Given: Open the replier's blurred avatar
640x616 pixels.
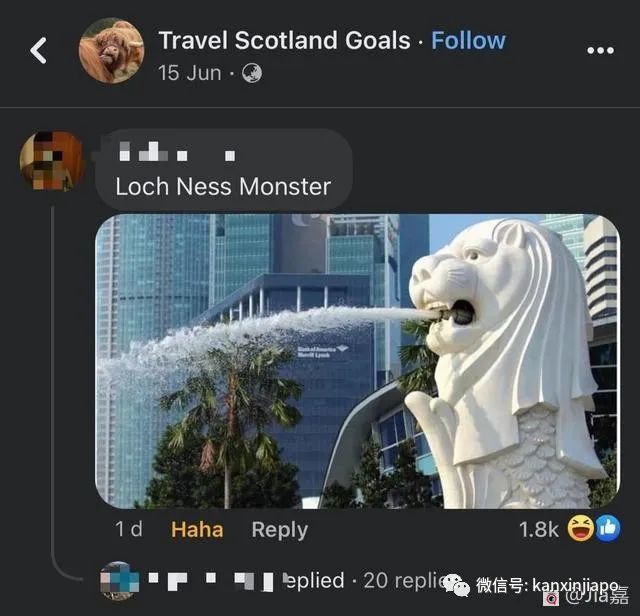Looking at the screenshot, I should point(119,580).
